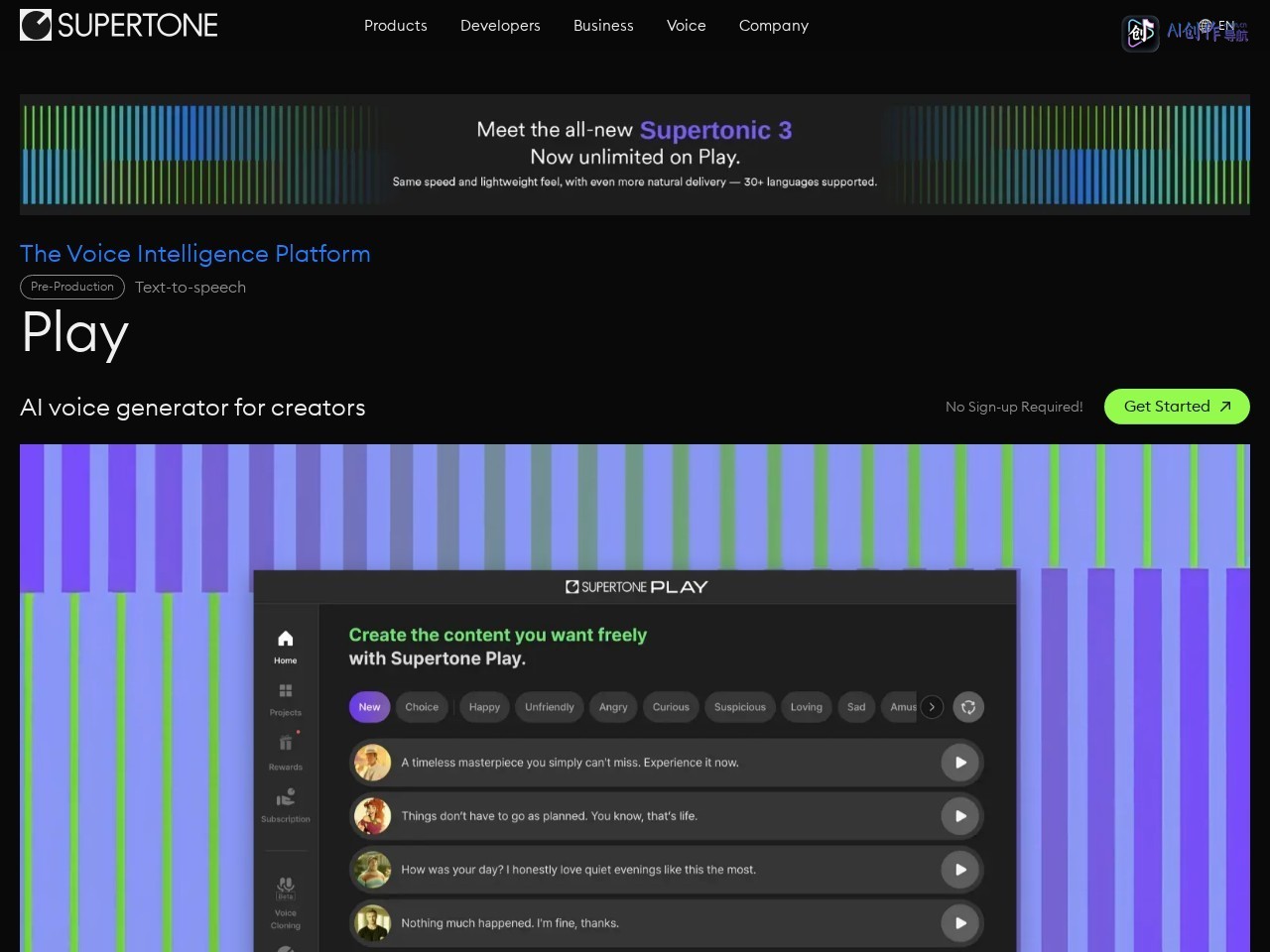The image size is (1270, 952).
Task: Expand more emotion tags with chevron arrow
Action: point(932,707)
